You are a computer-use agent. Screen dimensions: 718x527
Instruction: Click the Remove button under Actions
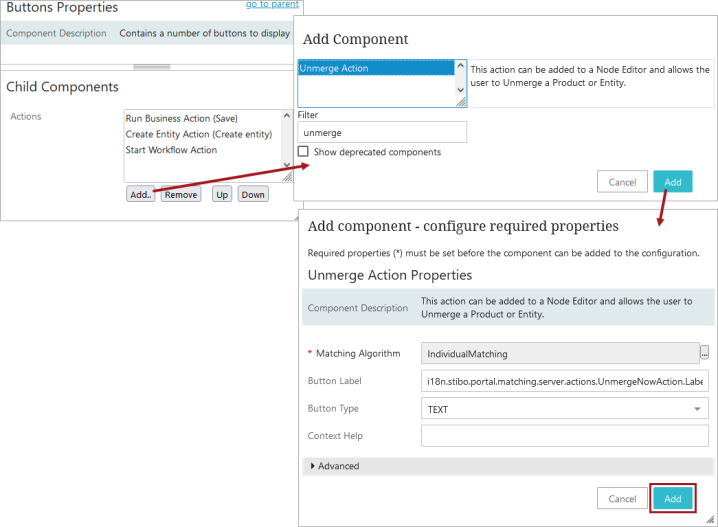(181, 195)
